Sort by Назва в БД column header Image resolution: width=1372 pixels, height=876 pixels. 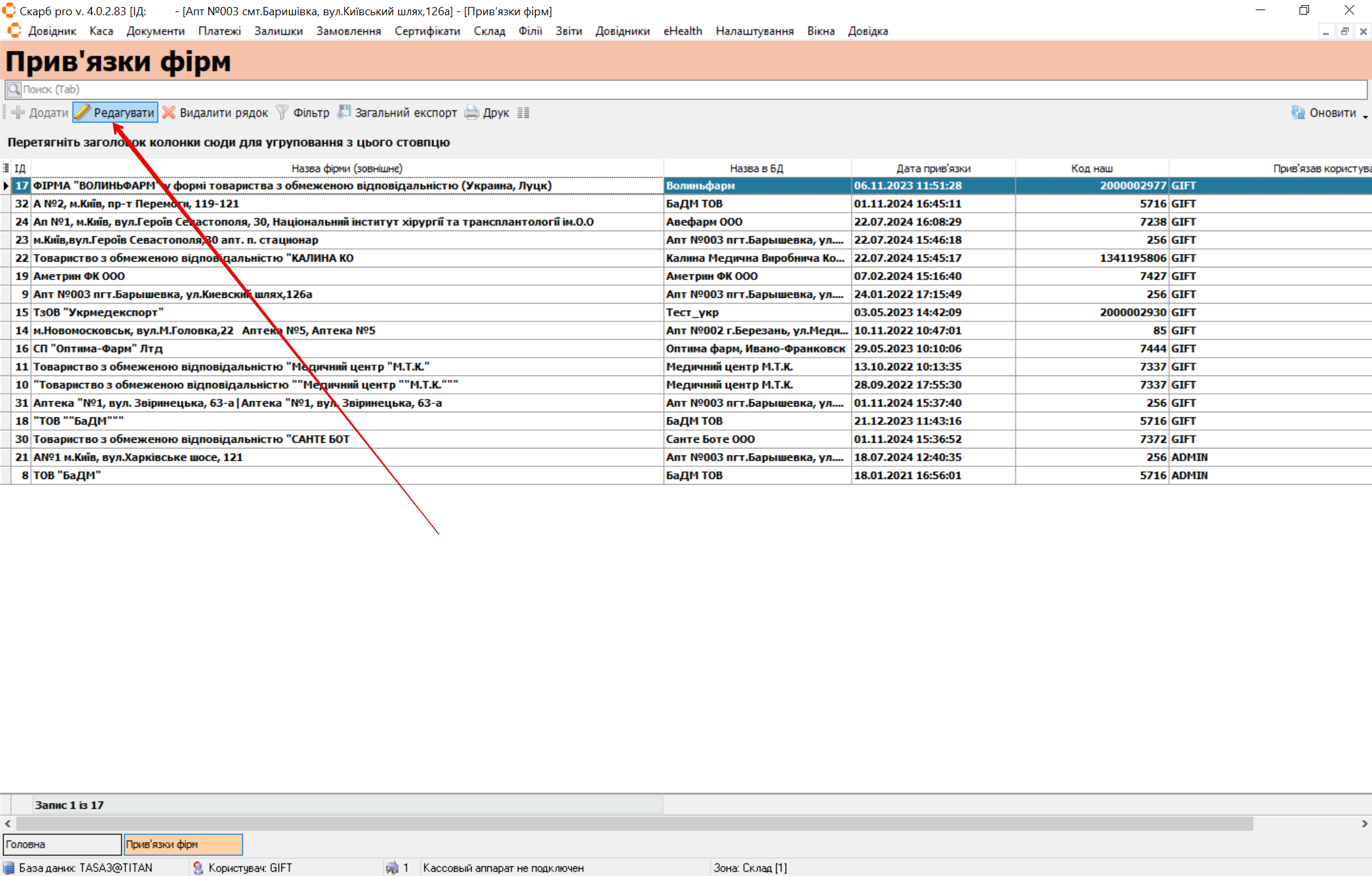(x=756, y=168)
